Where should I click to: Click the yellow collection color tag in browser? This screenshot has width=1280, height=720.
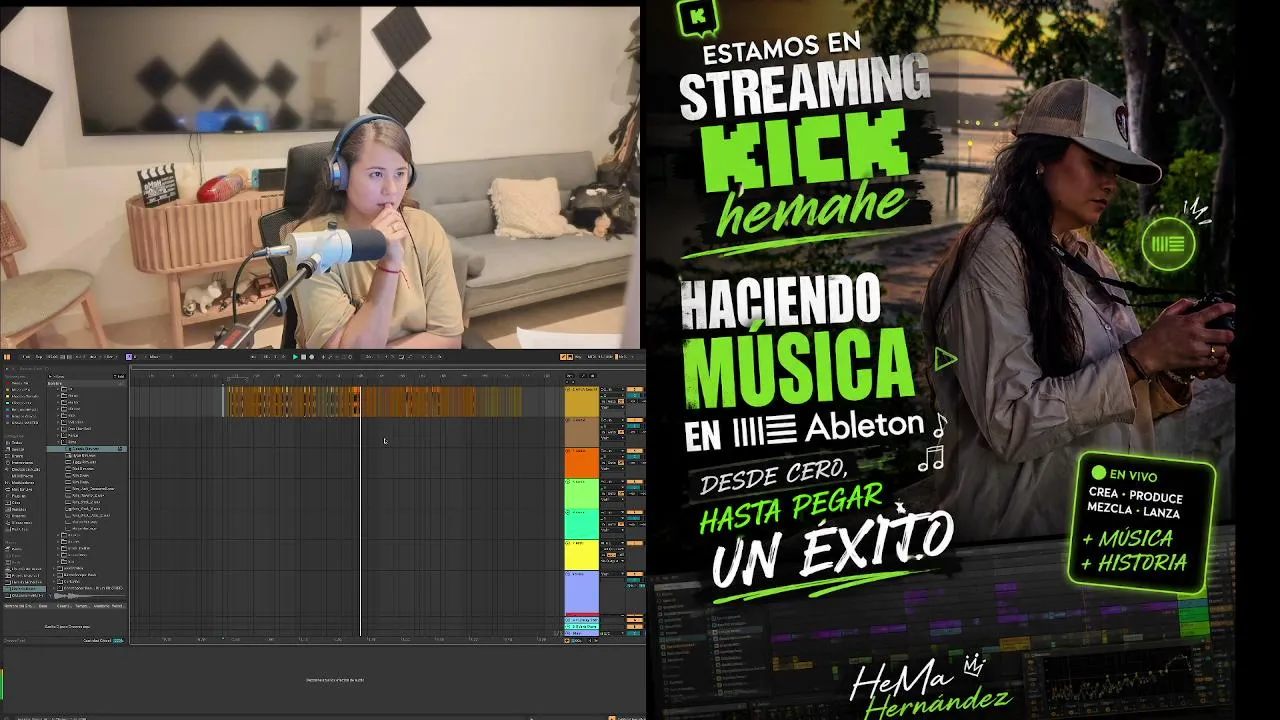pyautogui.click(x=7, y=395)
